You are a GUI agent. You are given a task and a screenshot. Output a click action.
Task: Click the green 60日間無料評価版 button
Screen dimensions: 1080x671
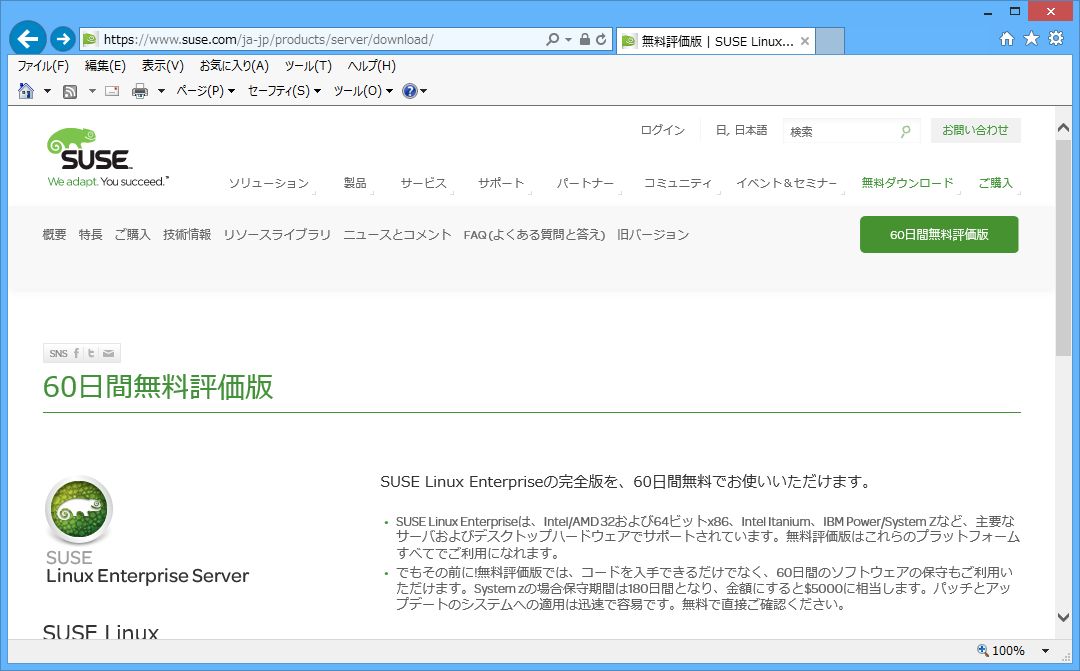pos(939,234)
